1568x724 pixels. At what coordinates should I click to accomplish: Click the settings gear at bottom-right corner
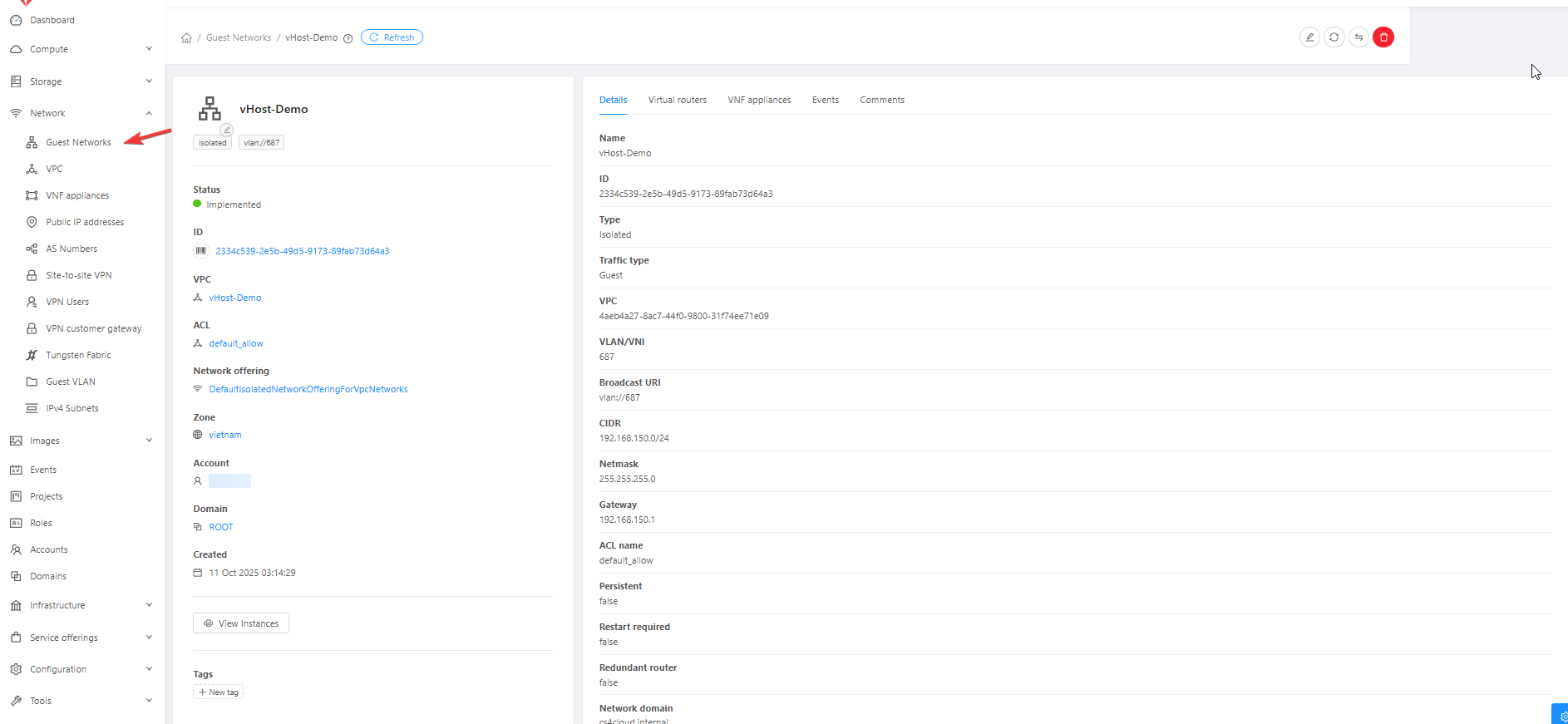click(1561, 716)
